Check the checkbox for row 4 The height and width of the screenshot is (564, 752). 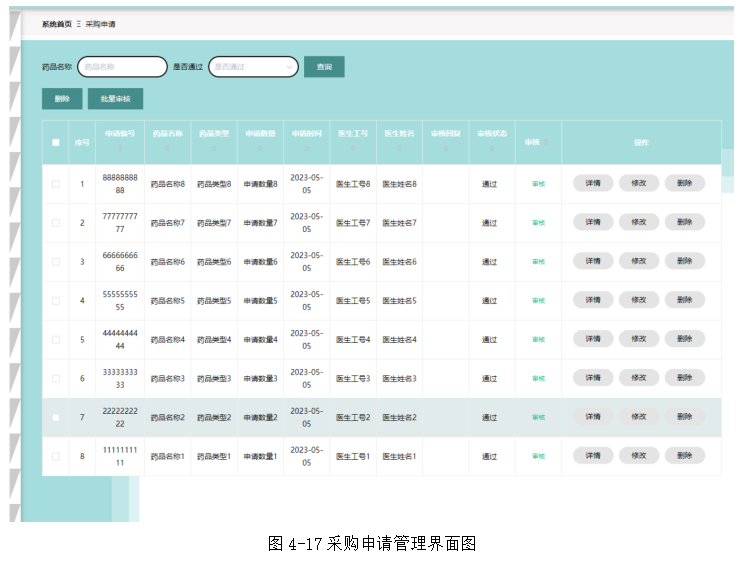[x=56, y=301]
